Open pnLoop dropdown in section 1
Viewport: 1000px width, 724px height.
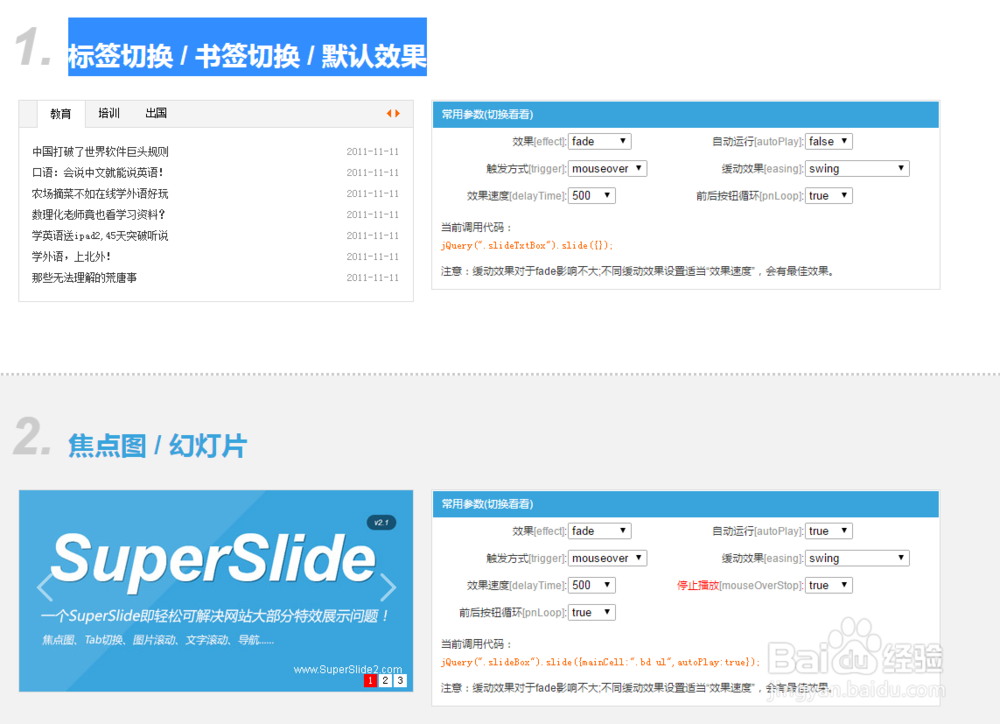(x=829, y=195)
